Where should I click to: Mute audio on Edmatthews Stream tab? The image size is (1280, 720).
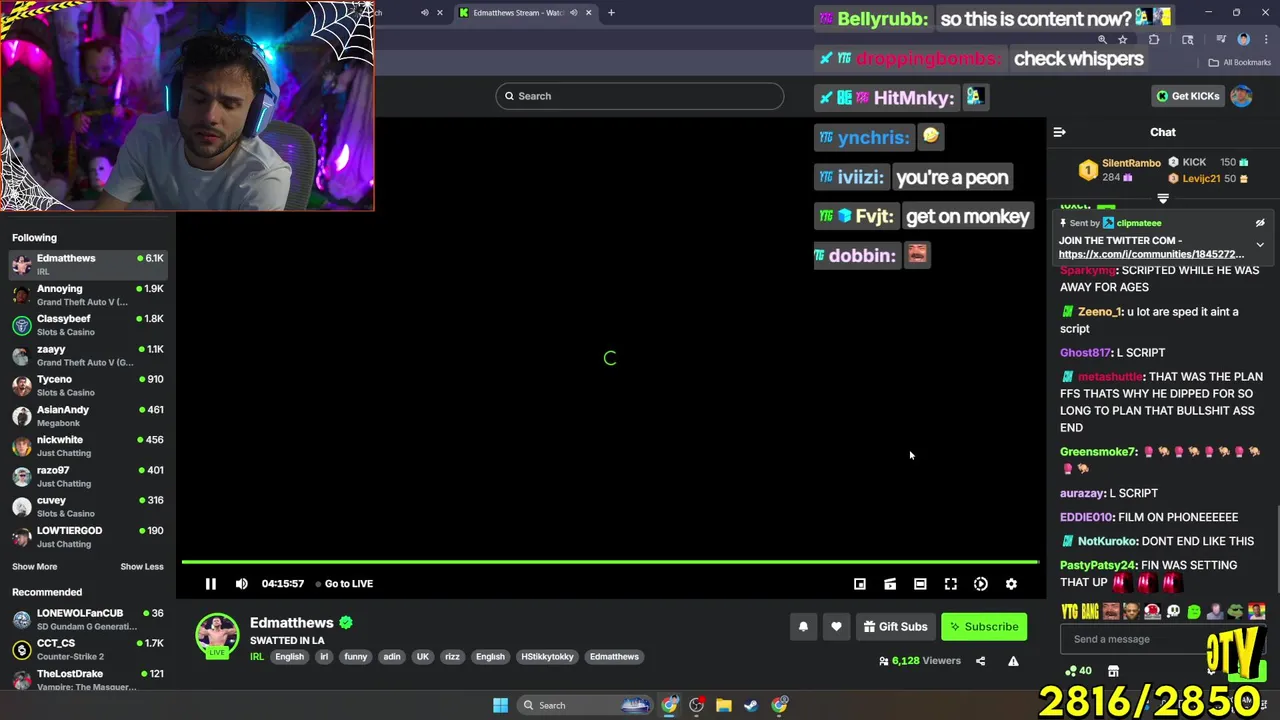coord(573,13)
